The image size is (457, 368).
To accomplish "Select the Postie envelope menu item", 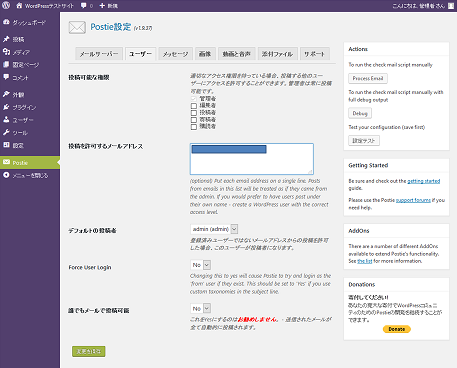I will (x=29, y=163).
